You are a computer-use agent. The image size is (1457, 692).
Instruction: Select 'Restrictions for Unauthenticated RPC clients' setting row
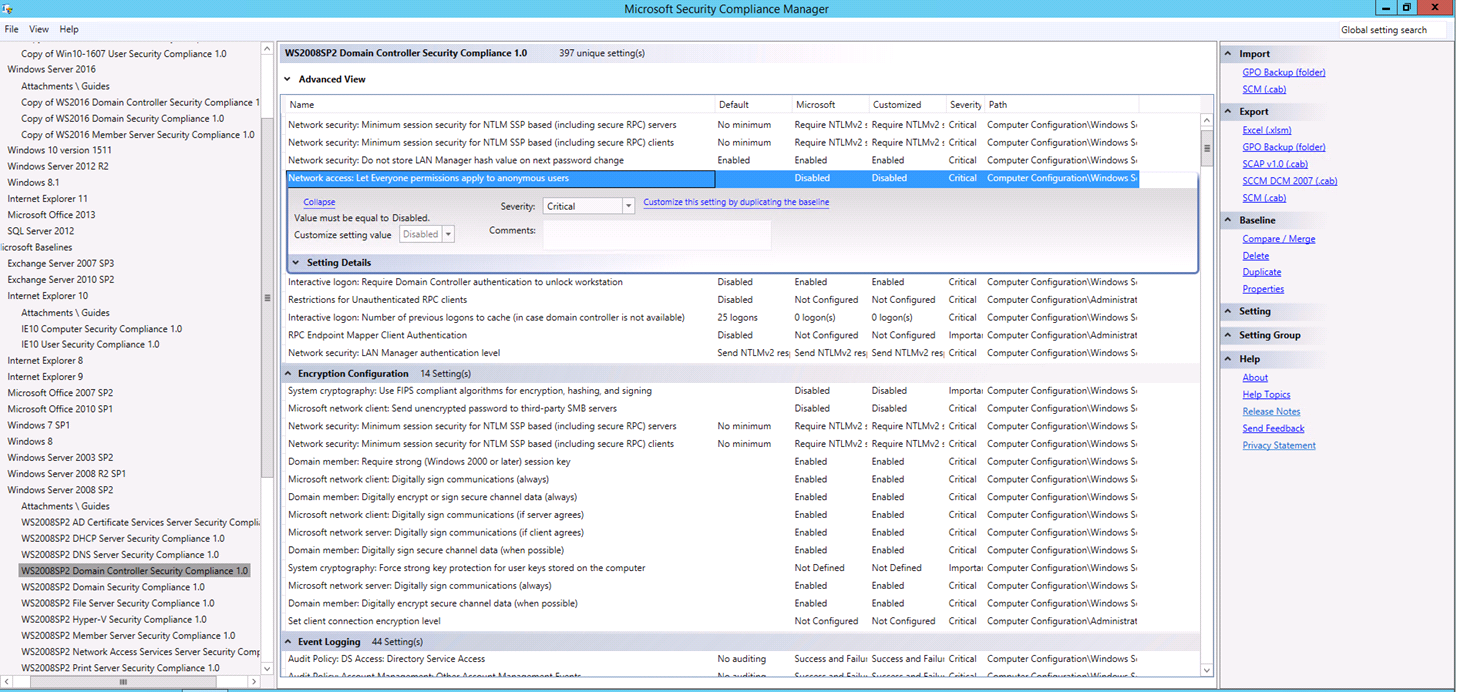[x=711, y=300]
